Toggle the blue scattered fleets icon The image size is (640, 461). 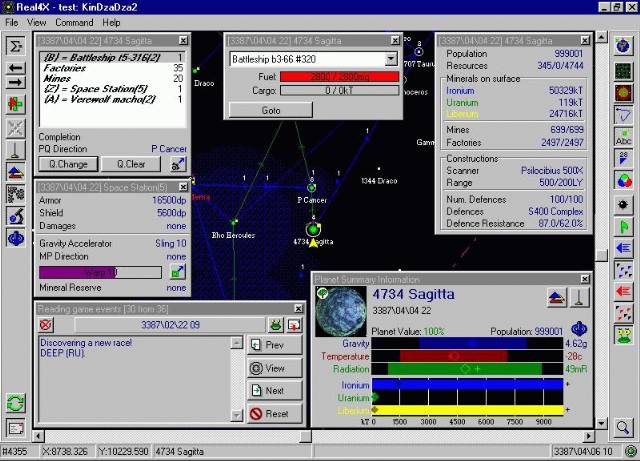point(623,270)
